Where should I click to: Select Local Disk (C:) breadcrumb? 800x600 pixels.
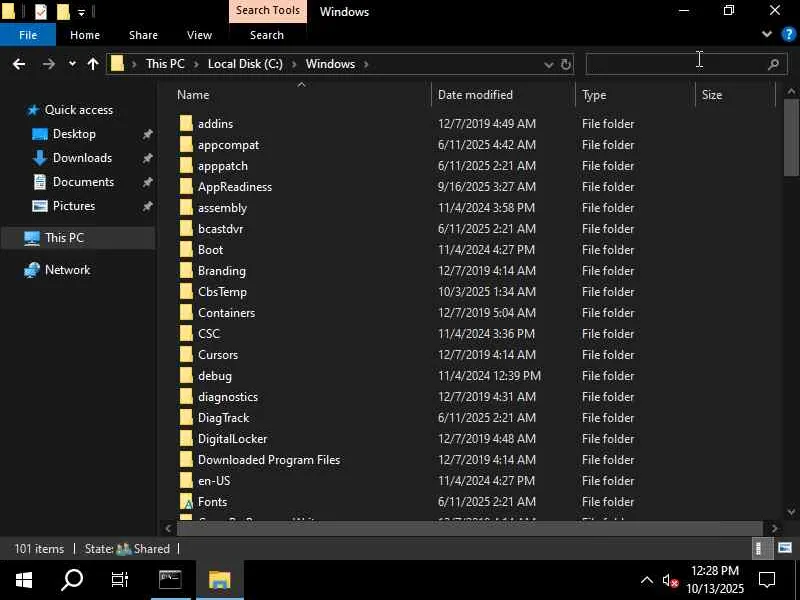tap(245, 64)
